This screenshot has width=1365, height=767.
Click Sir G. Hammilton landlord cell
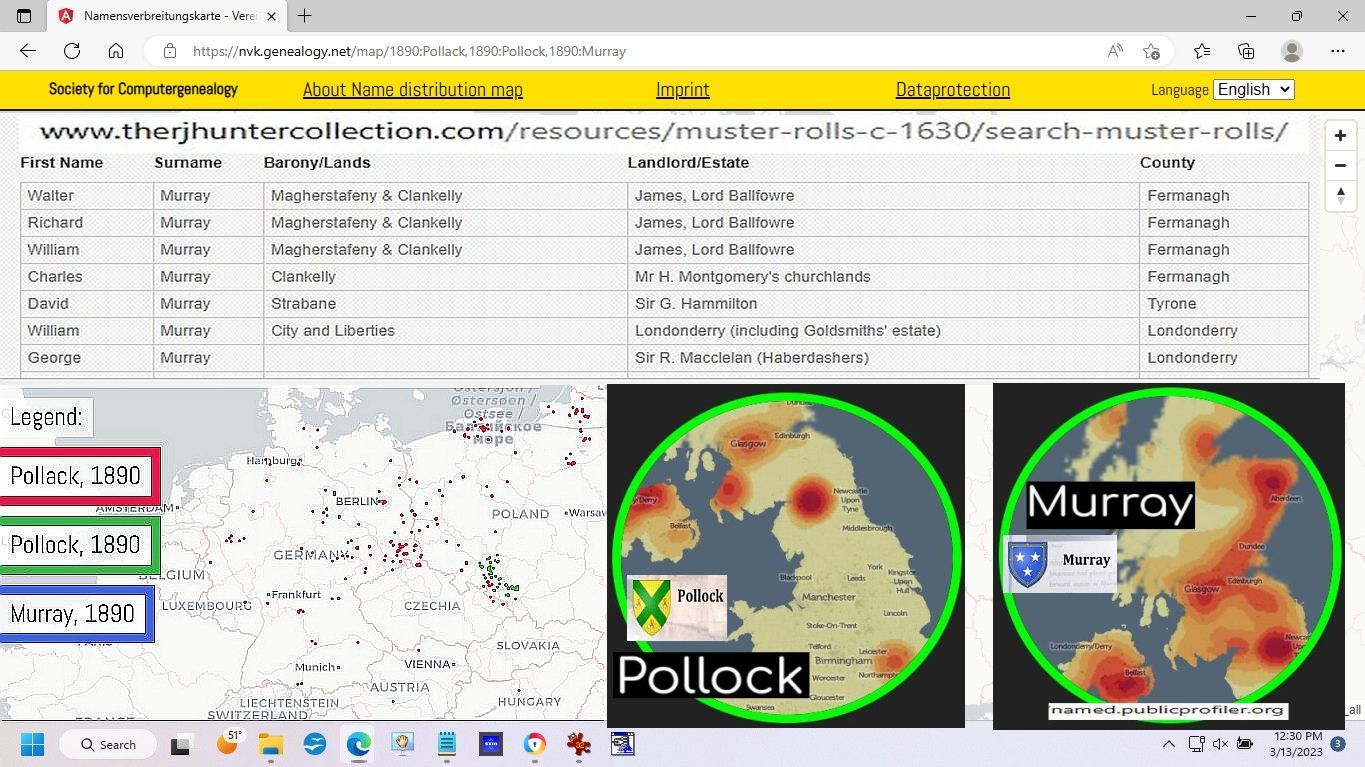pyautogui.click(x=884, y=304)
